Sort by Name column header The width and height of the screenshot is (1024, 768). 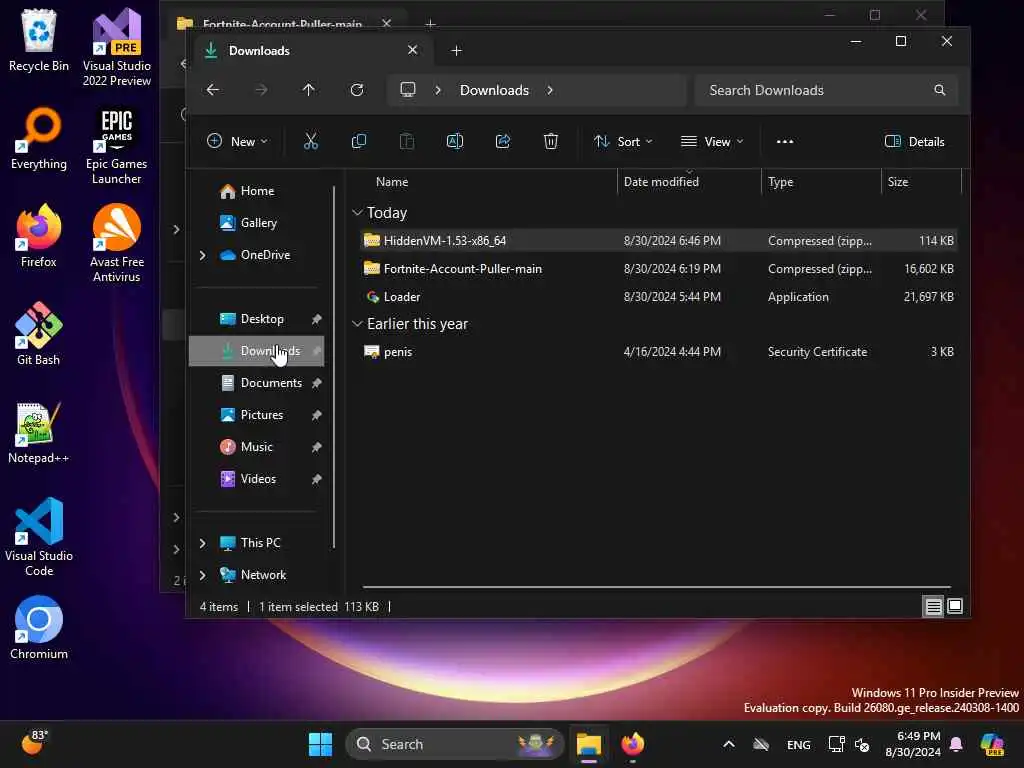(392, 182)
